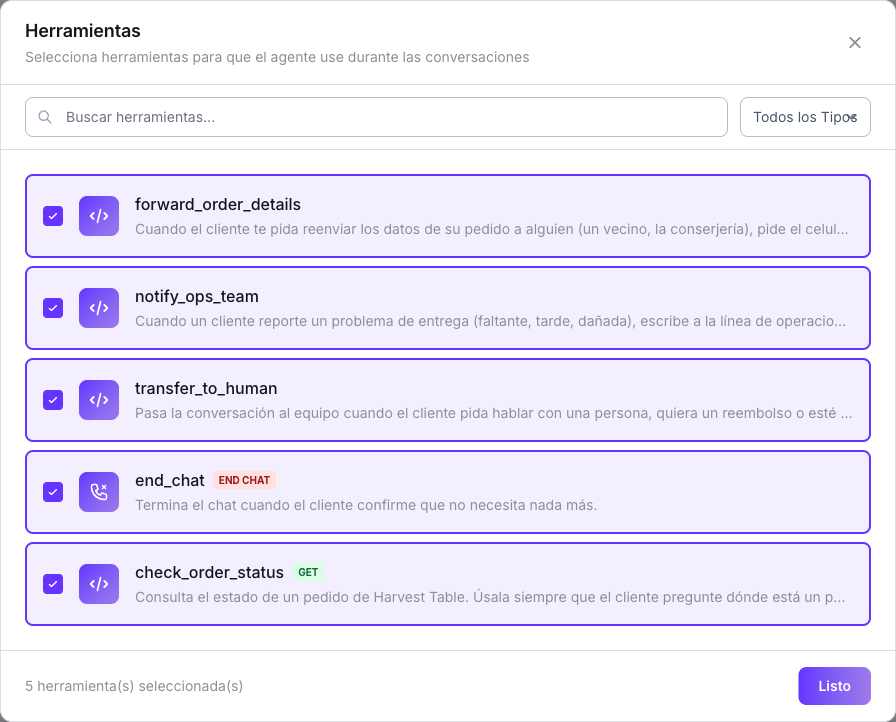Click the transfer_to_human title

point(206,388)
